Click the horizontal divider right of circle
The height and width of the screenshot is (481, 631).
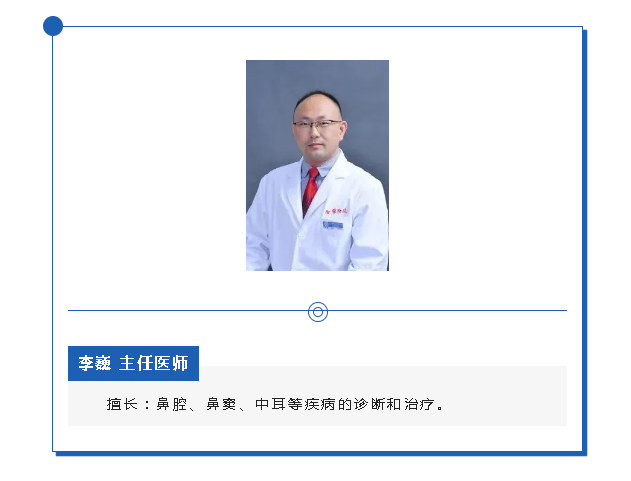tap(447, 310)
